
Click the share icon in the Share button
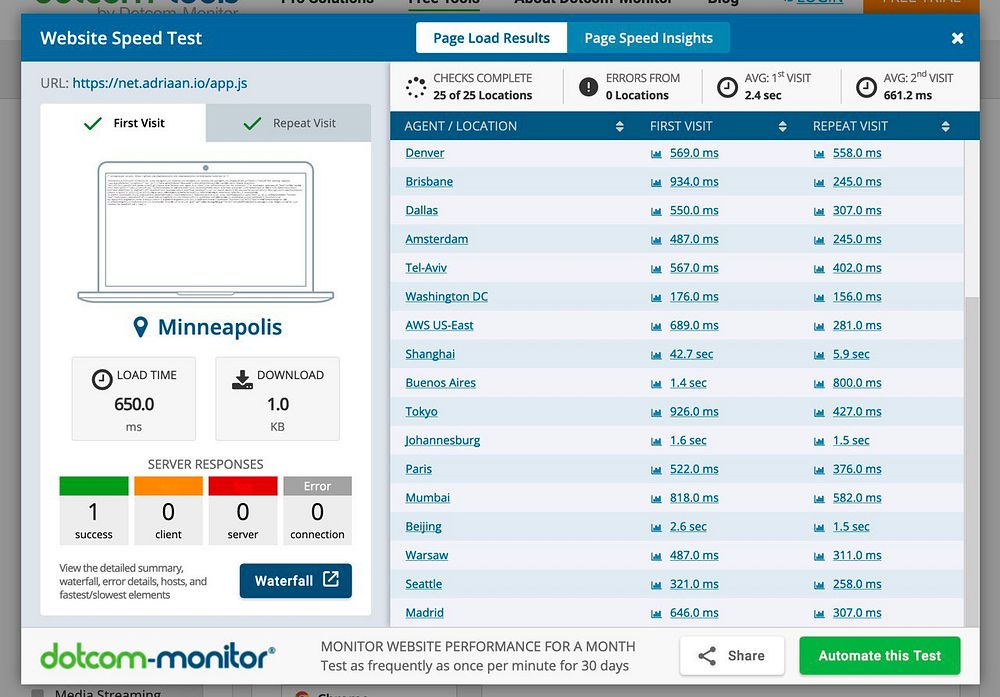coord(707,656)
